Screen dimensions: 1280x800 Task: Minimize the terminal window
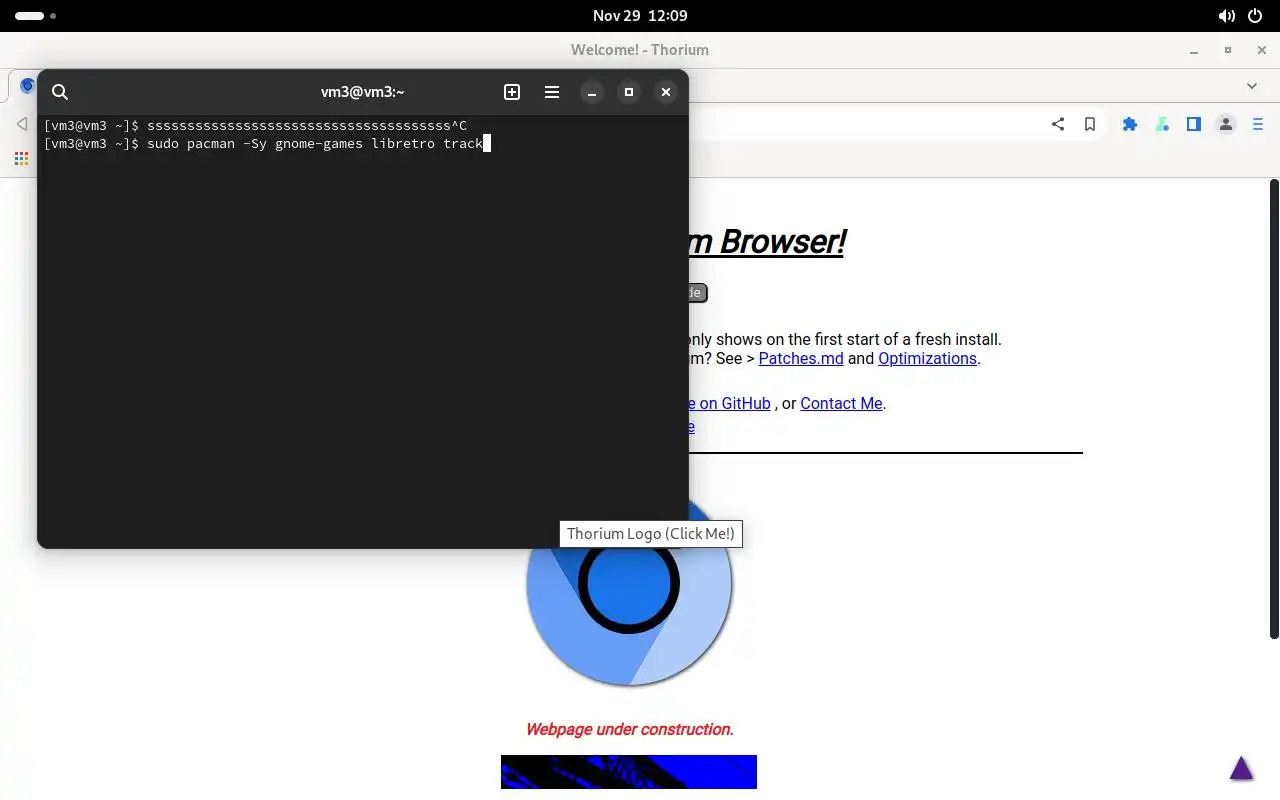(x=592, y=92)
